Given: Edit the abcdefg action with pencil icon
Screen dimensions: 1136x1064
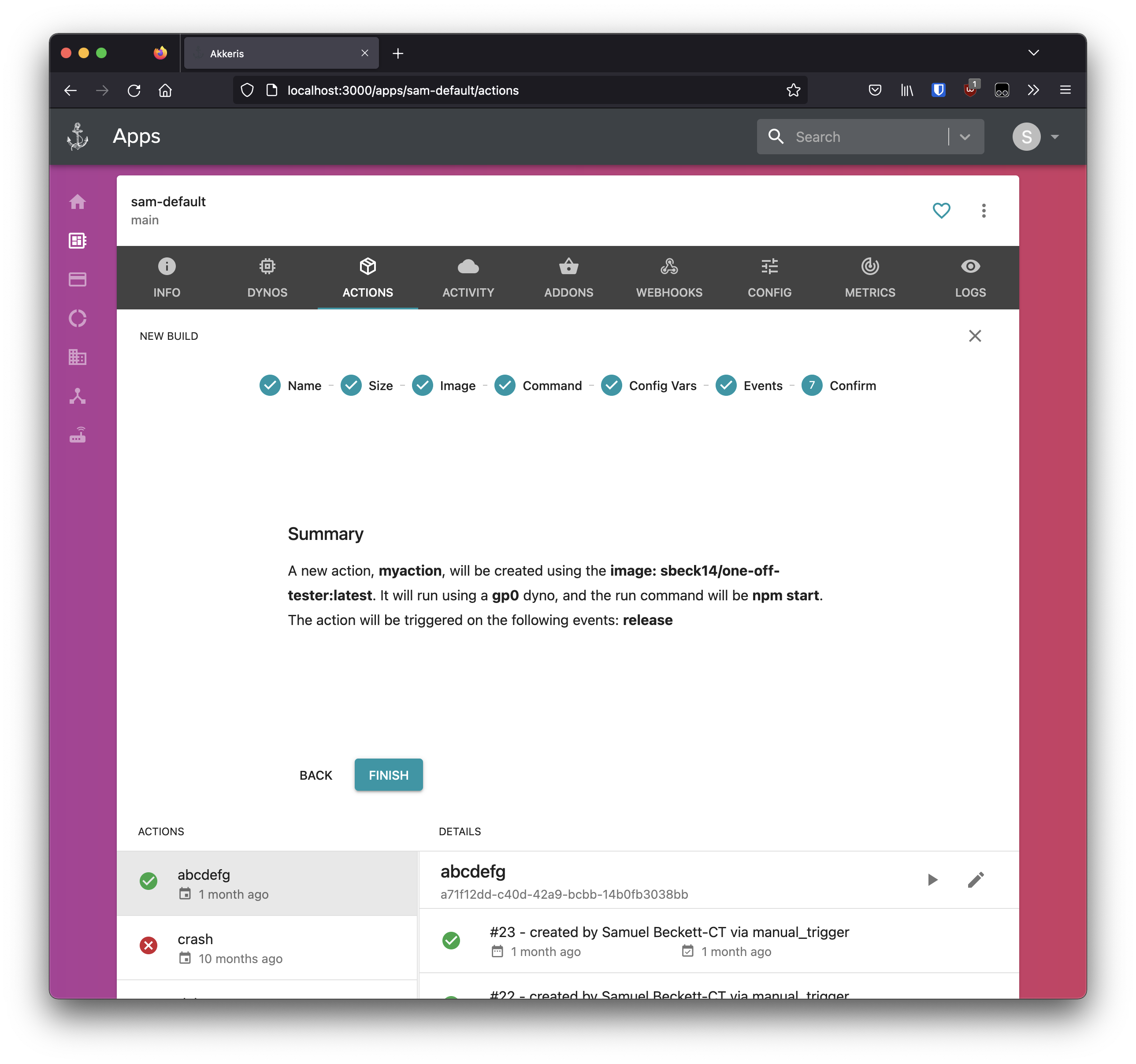Looking at the screenshot, I should tap(976, 879).
